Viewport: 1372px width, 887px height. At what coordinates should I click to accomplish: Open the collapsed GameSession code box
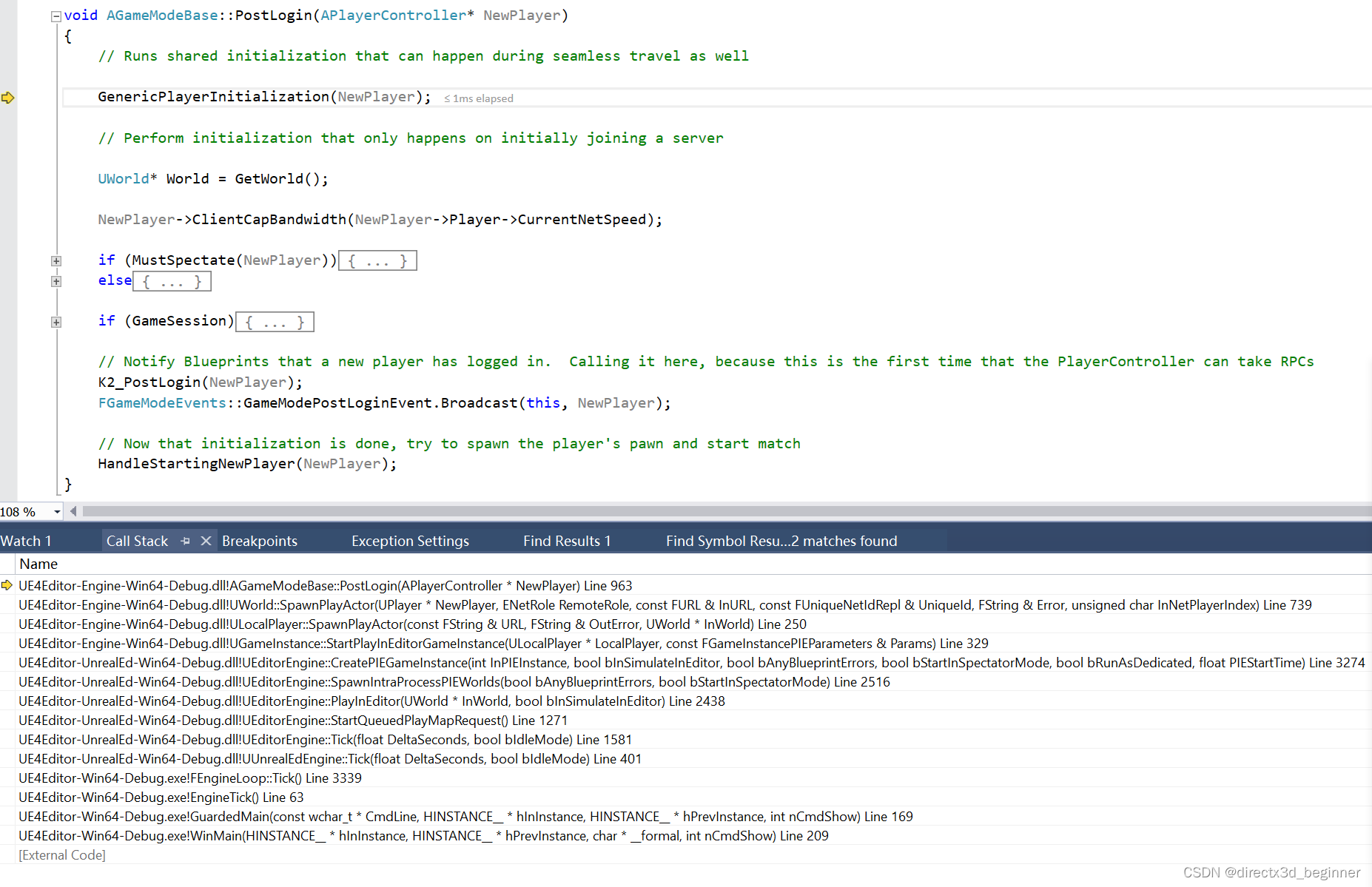[275, 322]
